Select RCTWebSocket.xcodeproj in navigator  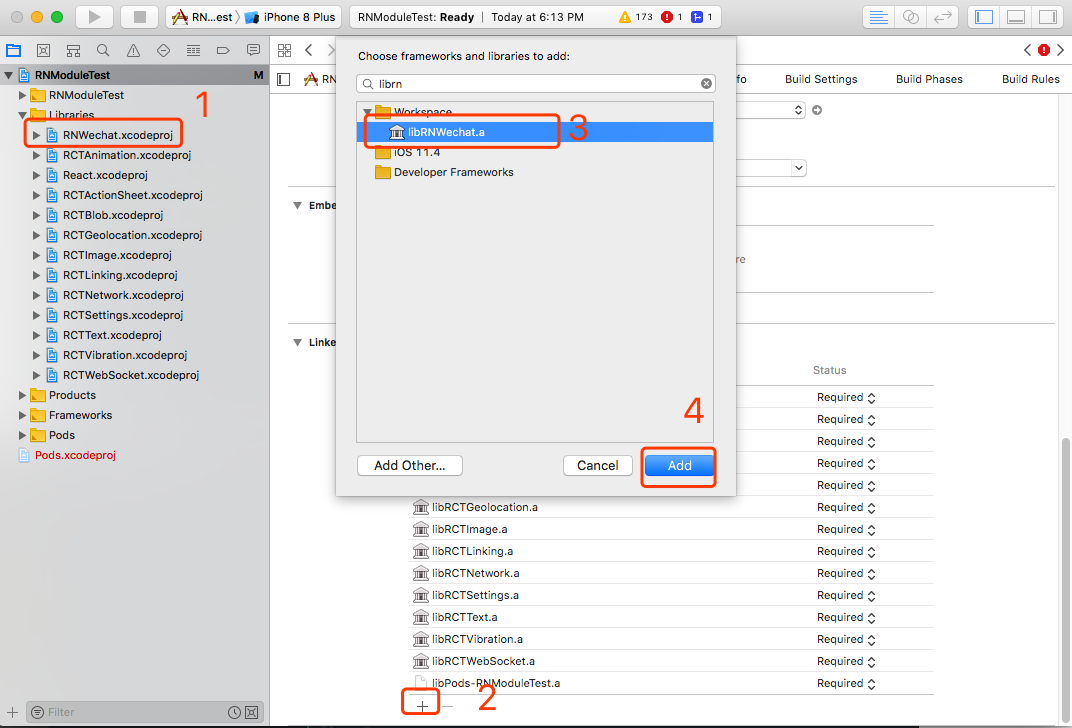point(131,375)
